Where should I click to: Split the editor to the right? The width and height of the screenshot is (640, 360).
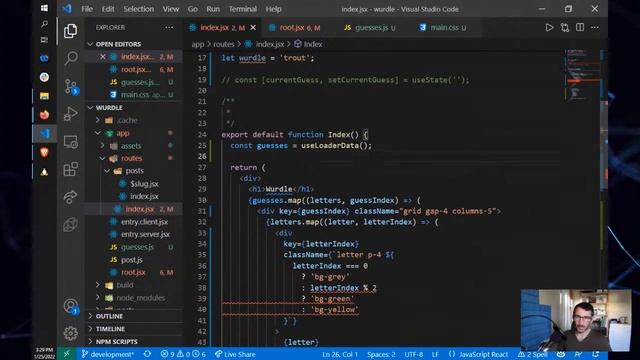(x=580, y=27)
